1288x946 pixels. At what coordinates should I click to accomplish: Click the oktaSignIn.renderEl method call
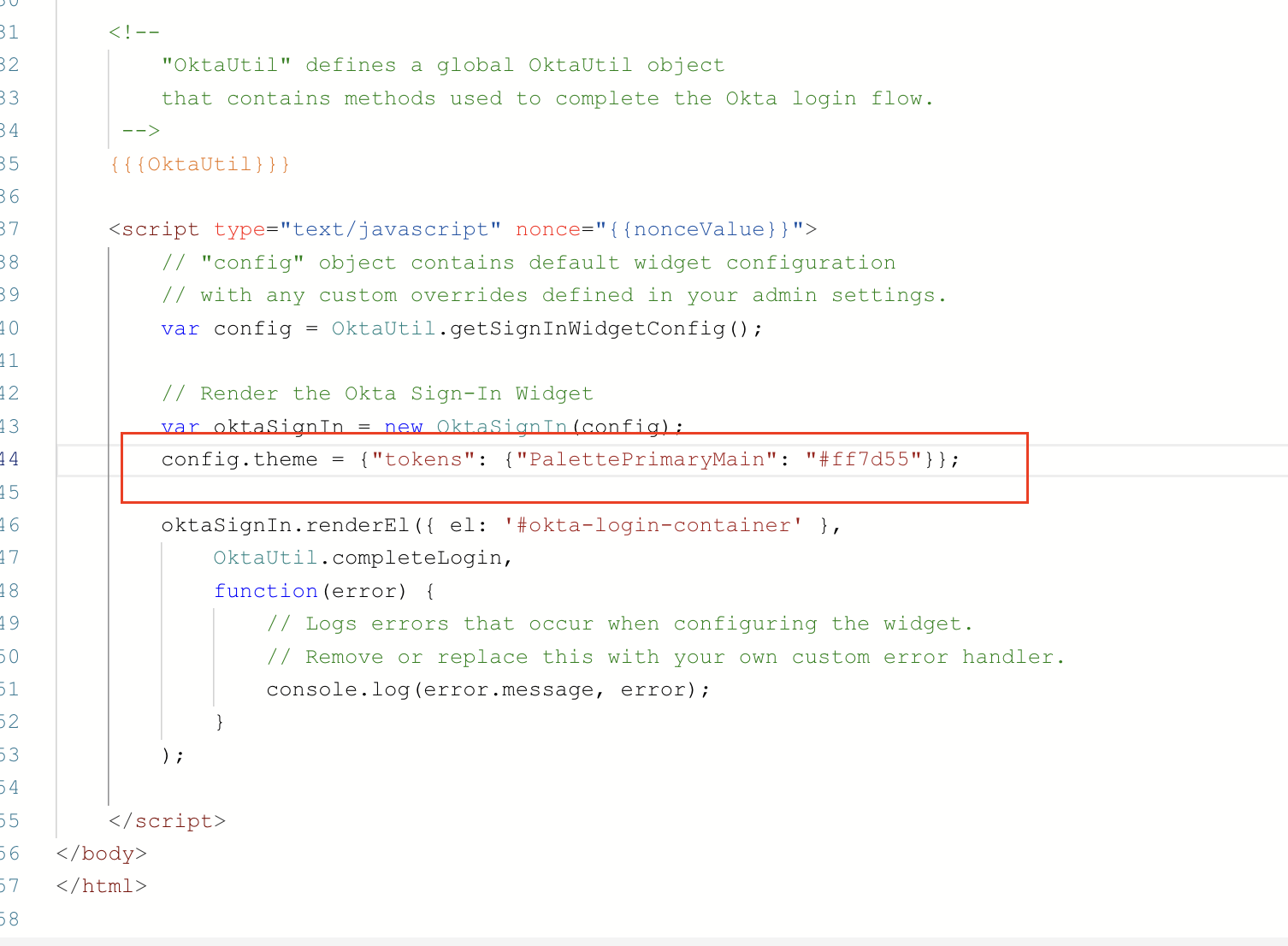point(286,525)
